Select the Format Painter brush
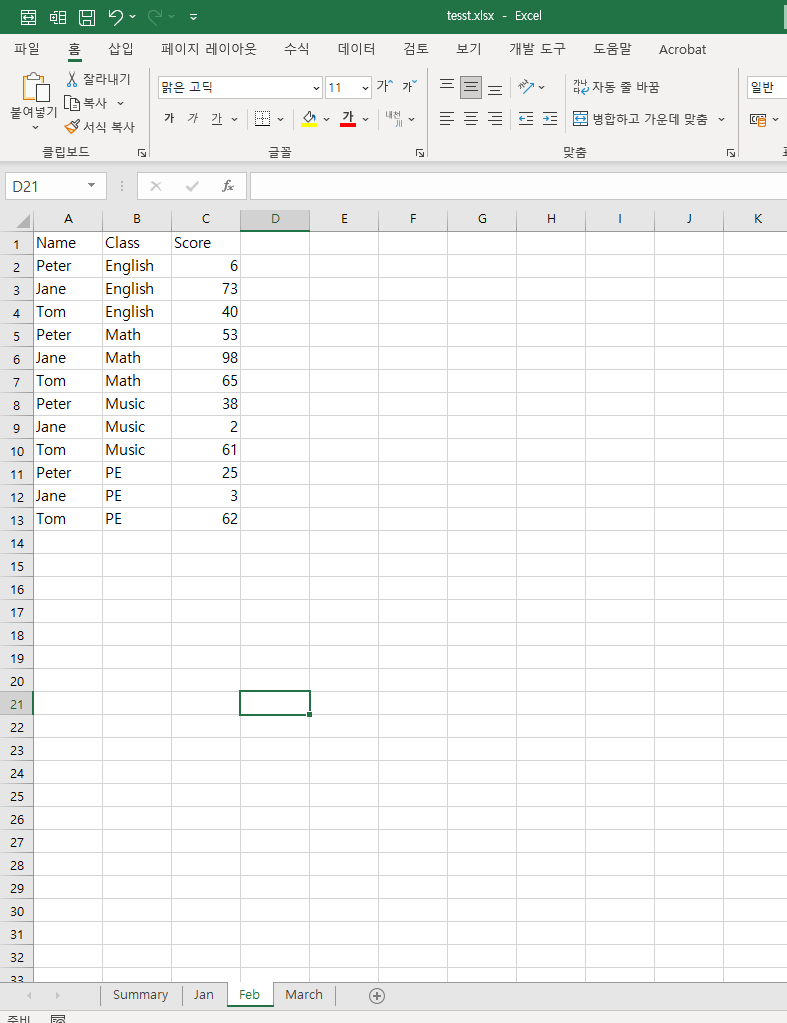Screen dimensions: 787x1023 pos(72,127)
